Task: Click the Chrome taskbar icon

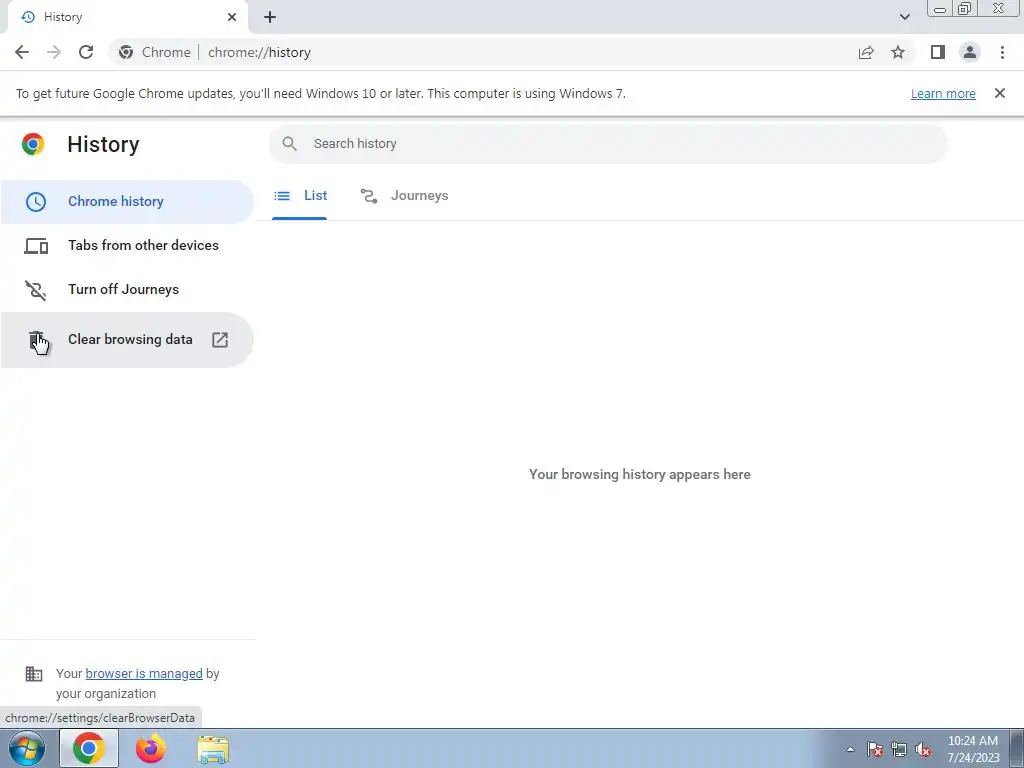Action: 89,748
